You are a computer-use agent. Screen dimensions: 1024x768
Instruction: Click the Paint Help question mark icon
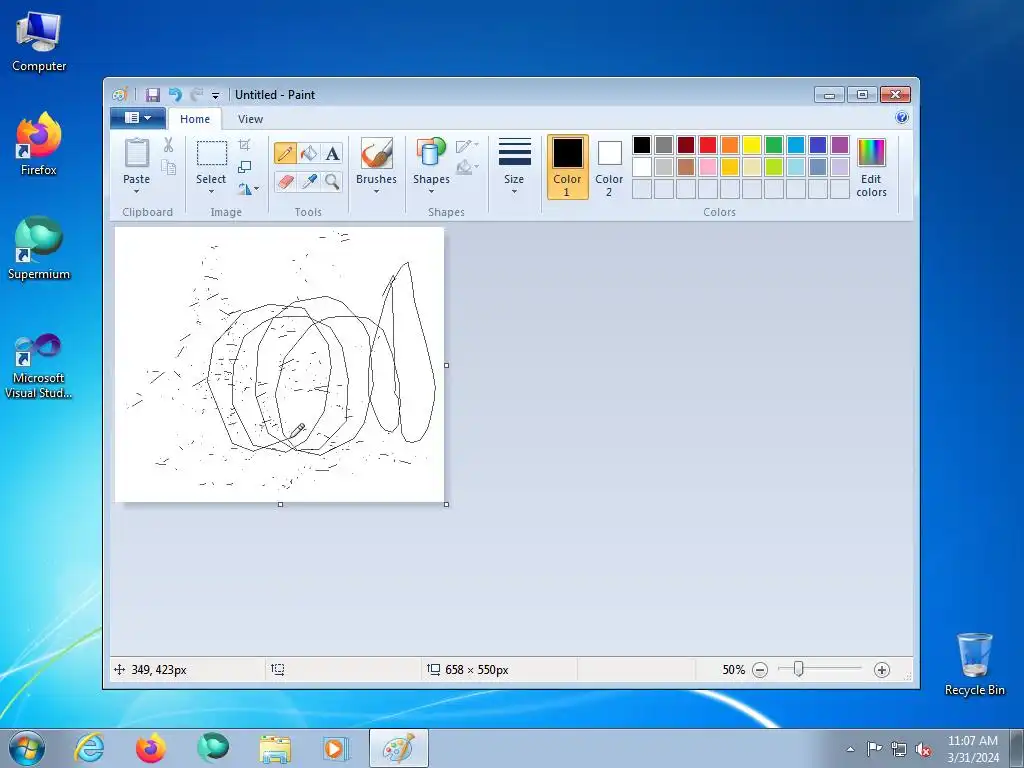(x=902, y=118)
